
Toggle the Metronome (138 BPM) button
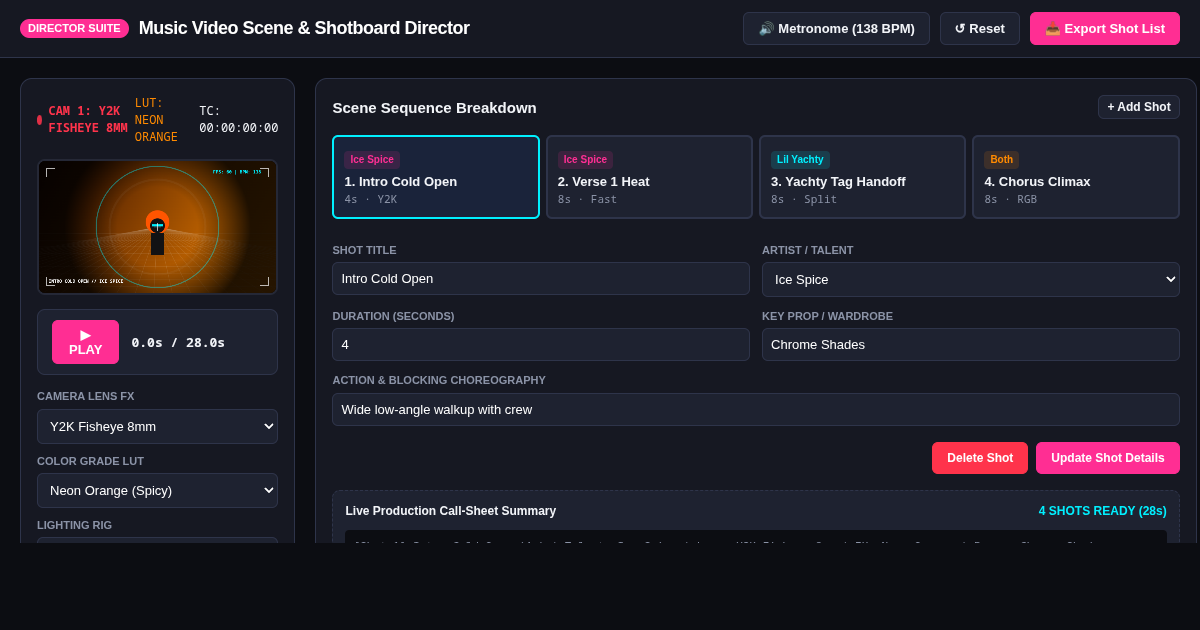[836, 28]
